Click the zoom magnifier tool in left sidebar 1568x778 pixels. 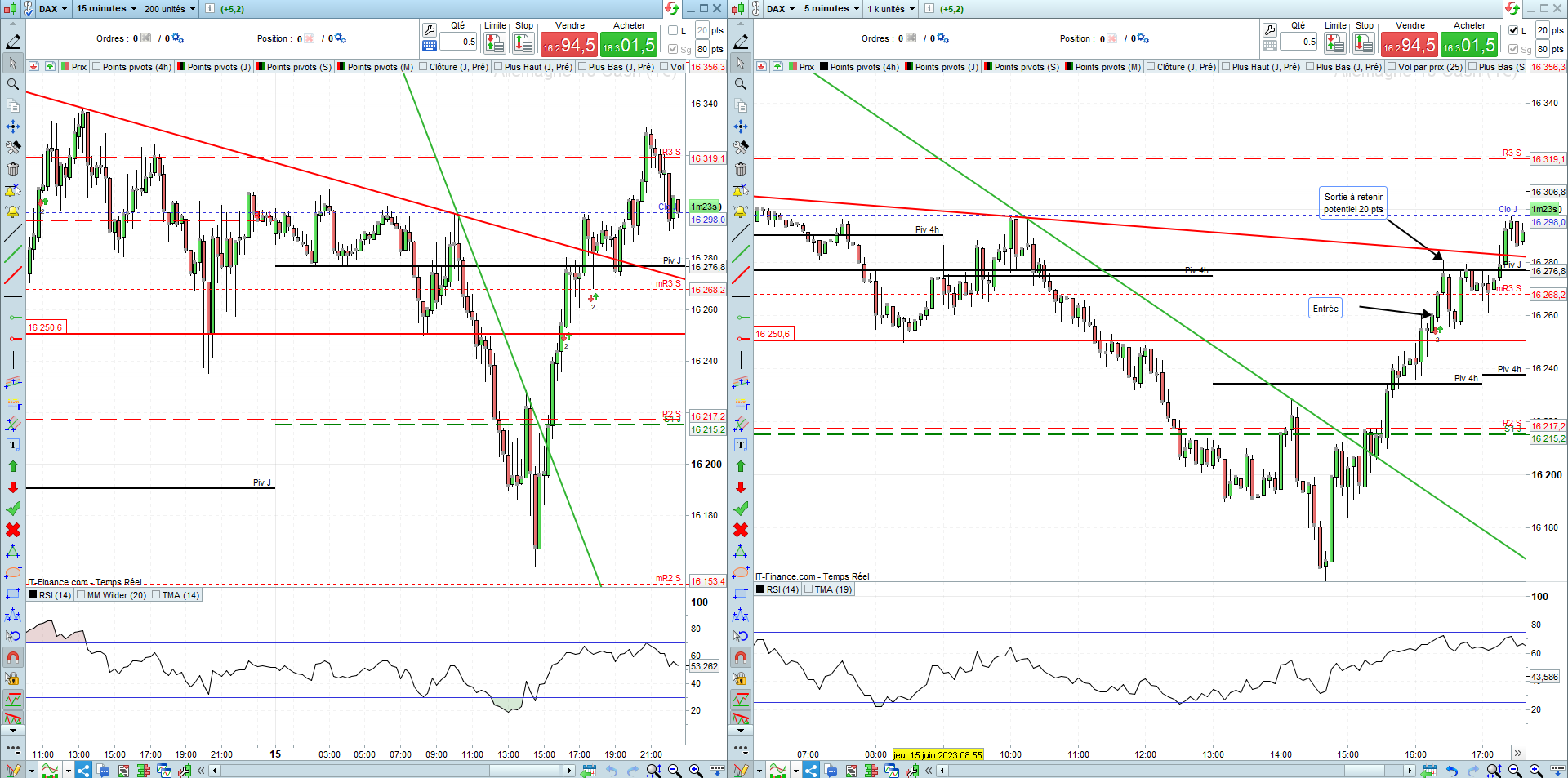click(13, 84)
